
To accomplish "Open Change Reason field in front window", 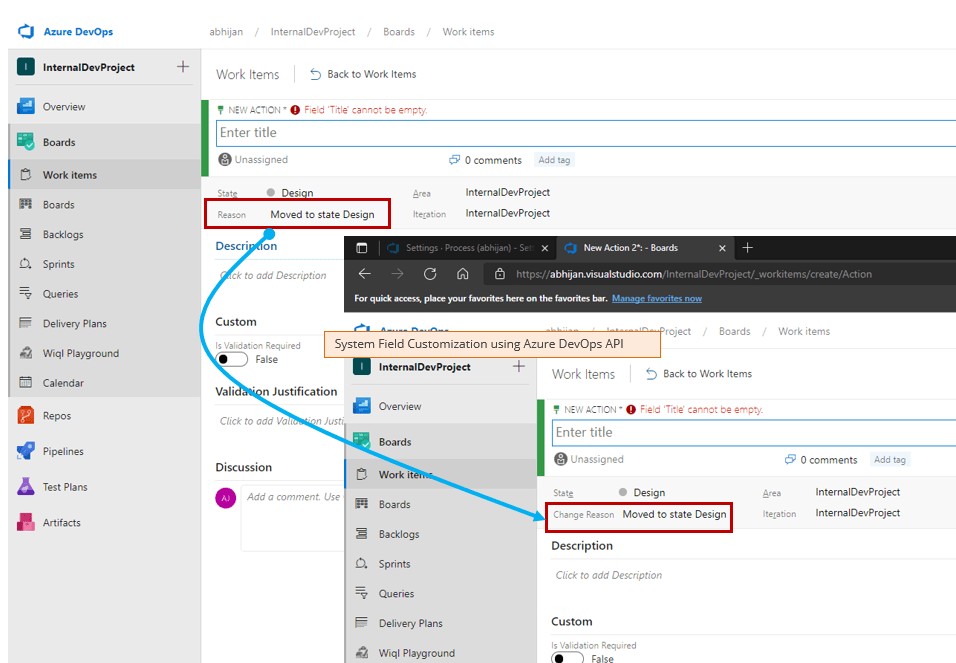I will (x=674, y=514).
